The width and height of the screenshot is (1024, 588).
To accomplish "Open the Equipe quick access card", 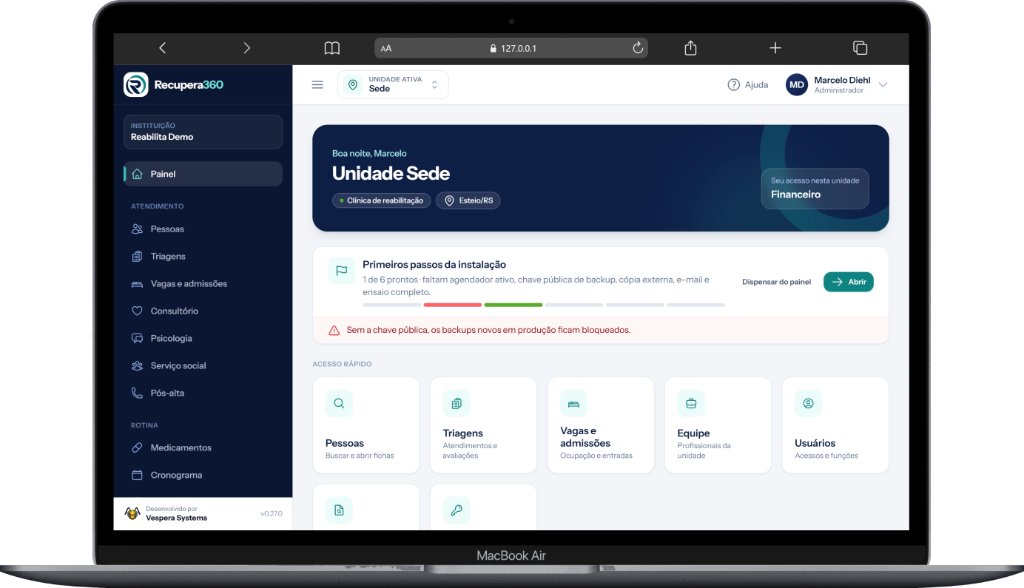I will [x=718, y=425].
